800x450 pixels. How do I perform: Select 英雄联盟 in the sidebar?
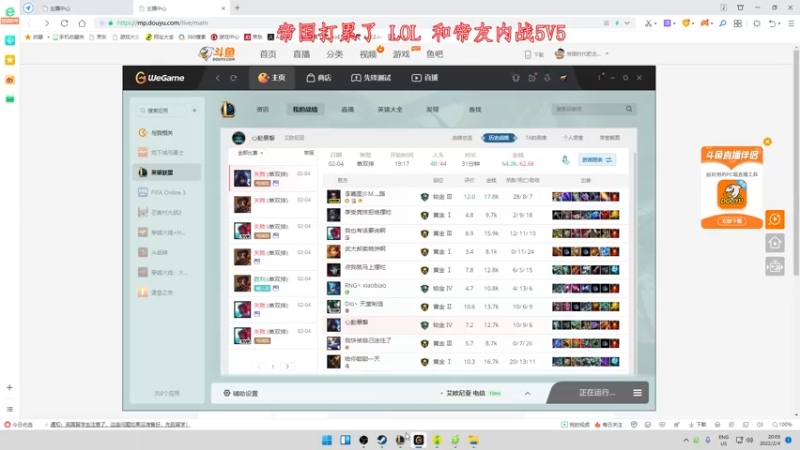coord(167,172)
